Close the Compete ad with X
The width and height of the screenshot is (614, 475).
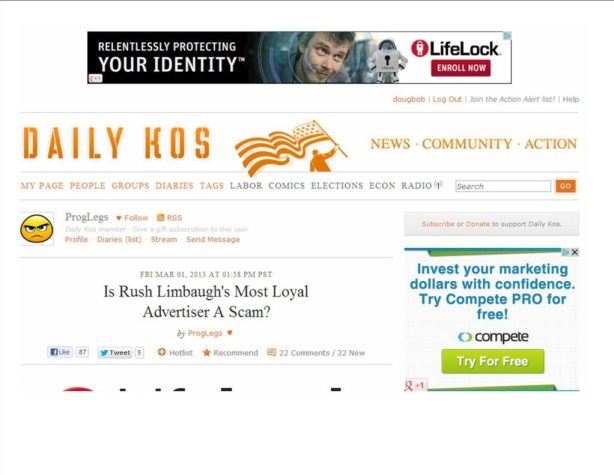point(575,252)
